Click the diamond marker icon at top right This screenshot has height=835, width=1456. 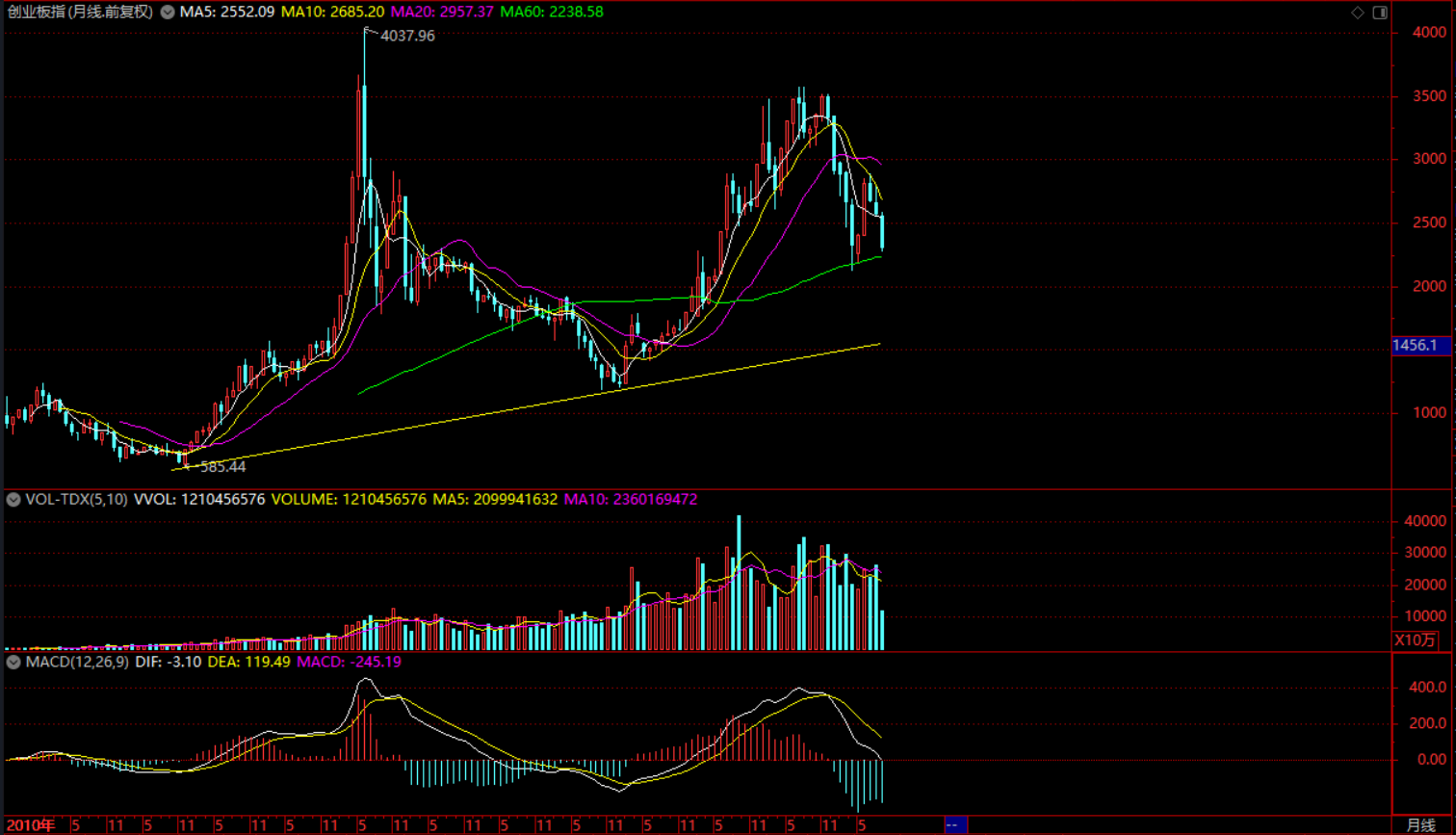pos(1358,13)
